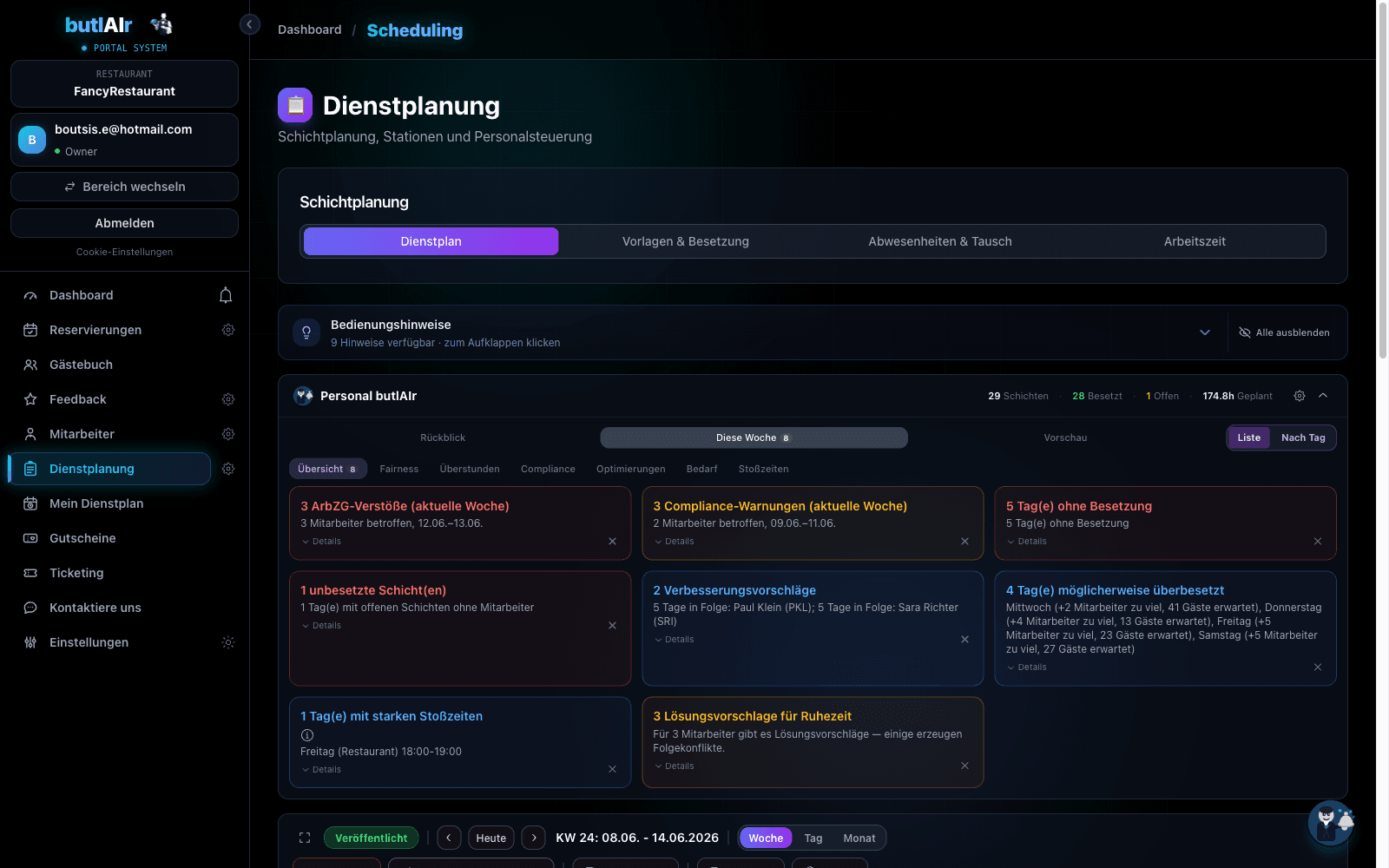Click the Bereich wechseln button

point(124,187)
